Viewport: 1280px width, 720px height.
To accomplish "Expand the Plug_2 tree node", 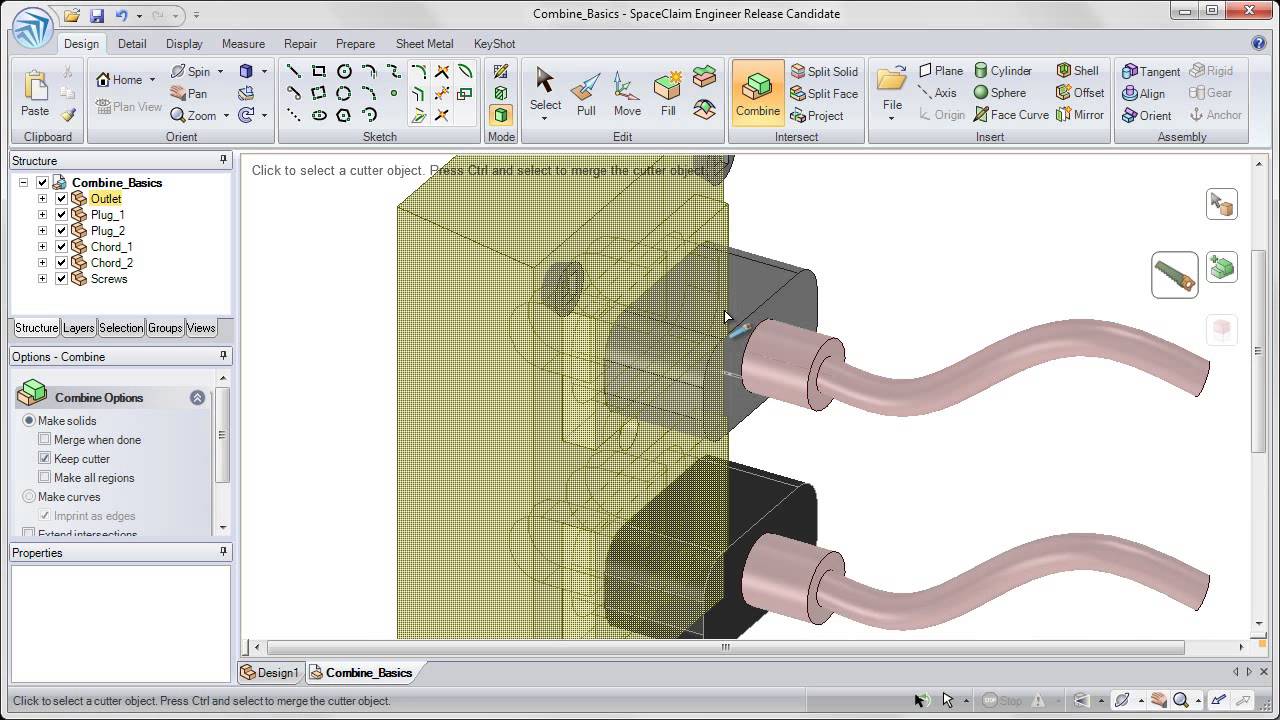I will [42, 231].
